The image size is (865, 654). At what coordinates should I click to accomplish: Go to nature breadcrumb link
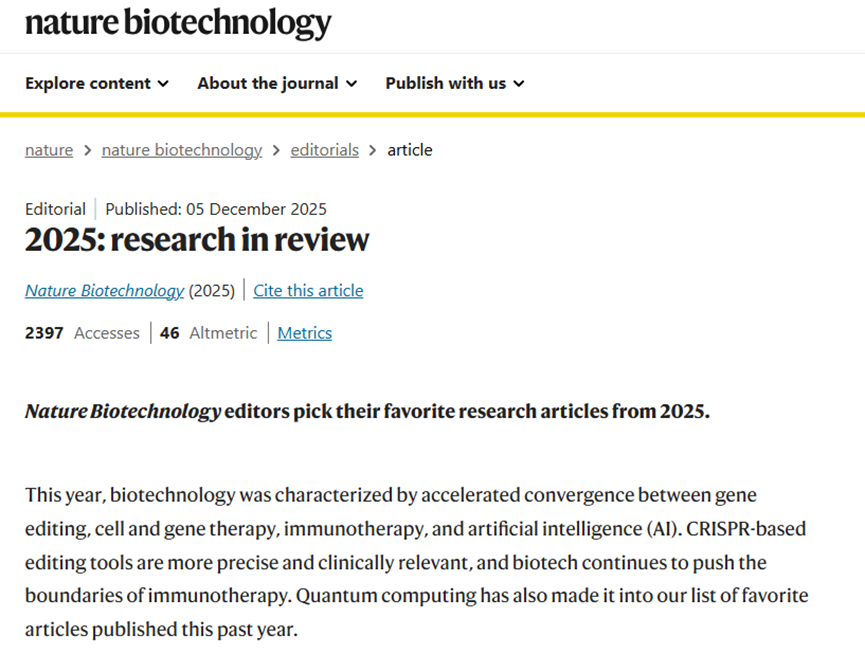click(x=49, y=150)
